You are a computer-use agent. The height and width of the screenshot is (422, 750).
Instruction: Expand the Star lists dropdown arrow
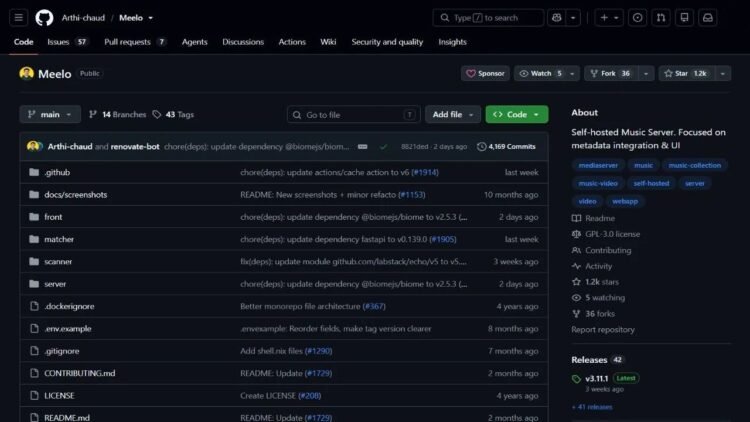click(x=723, y=73)
